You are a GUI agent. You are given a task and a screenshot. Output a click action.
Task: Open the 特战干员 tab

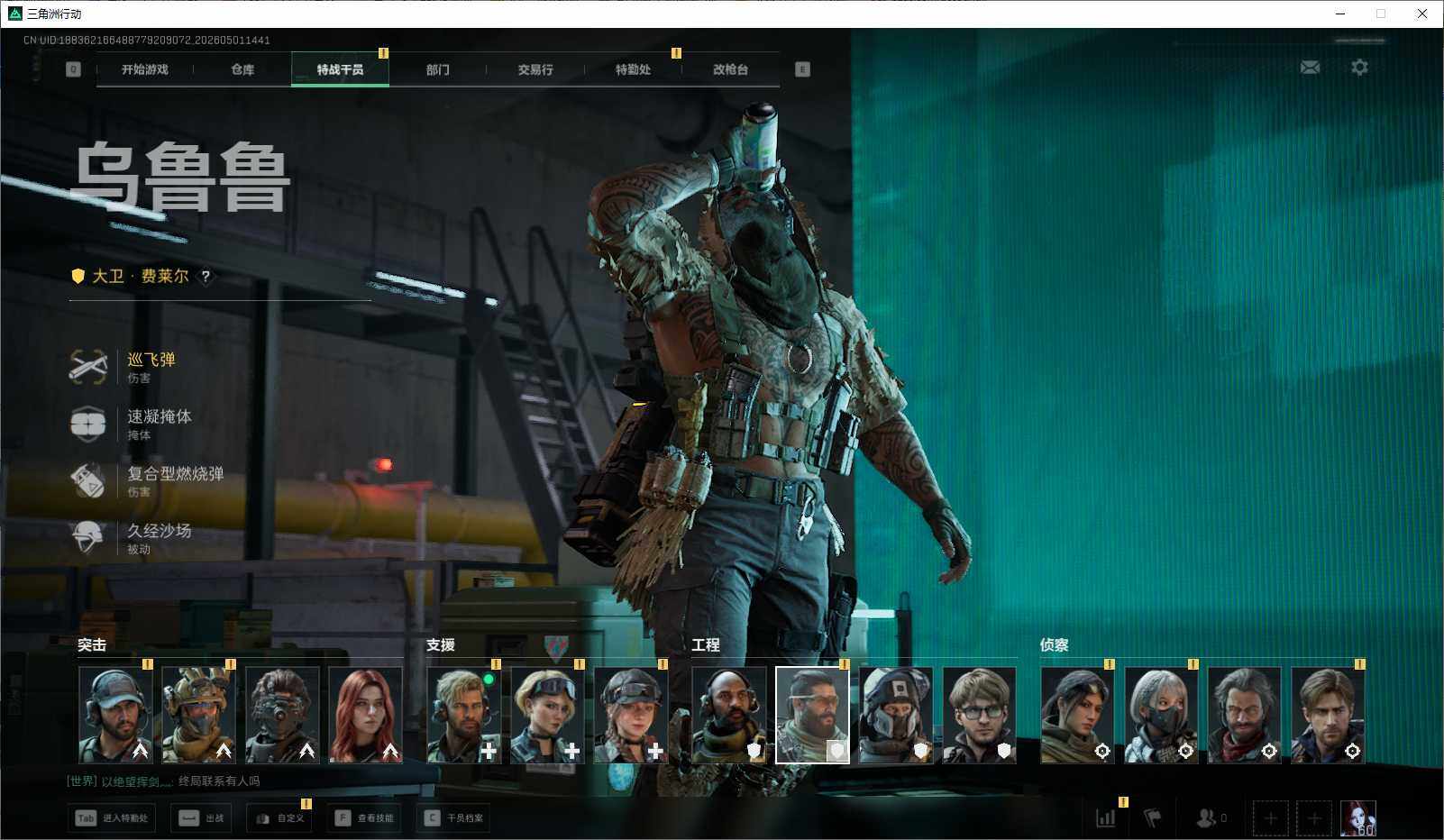(x=340, y=69)
